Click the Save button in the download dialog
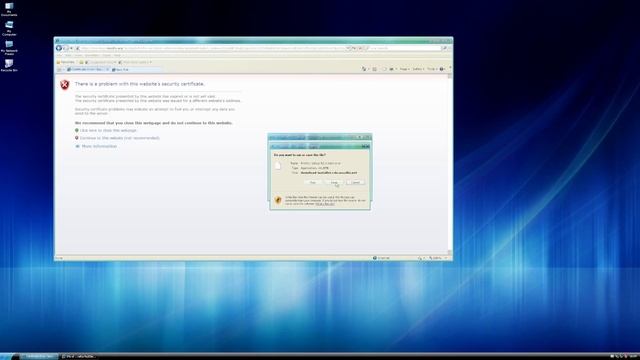 (334, 182)
